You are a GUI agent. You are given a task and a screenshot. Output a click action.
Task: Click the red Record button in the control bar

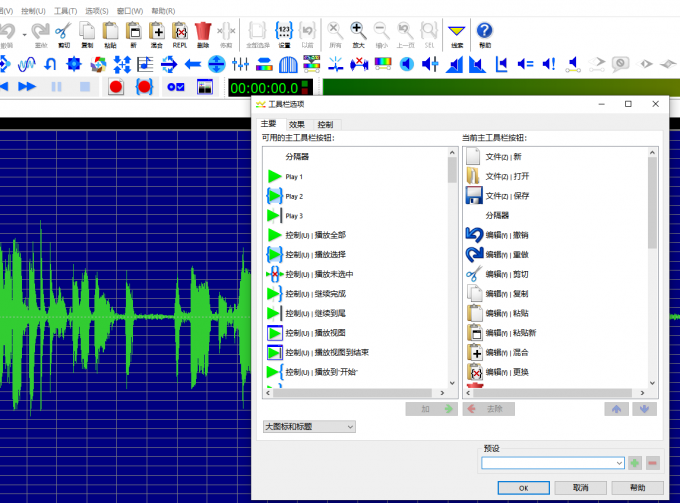pyautogui.click(x=115, y=87)
